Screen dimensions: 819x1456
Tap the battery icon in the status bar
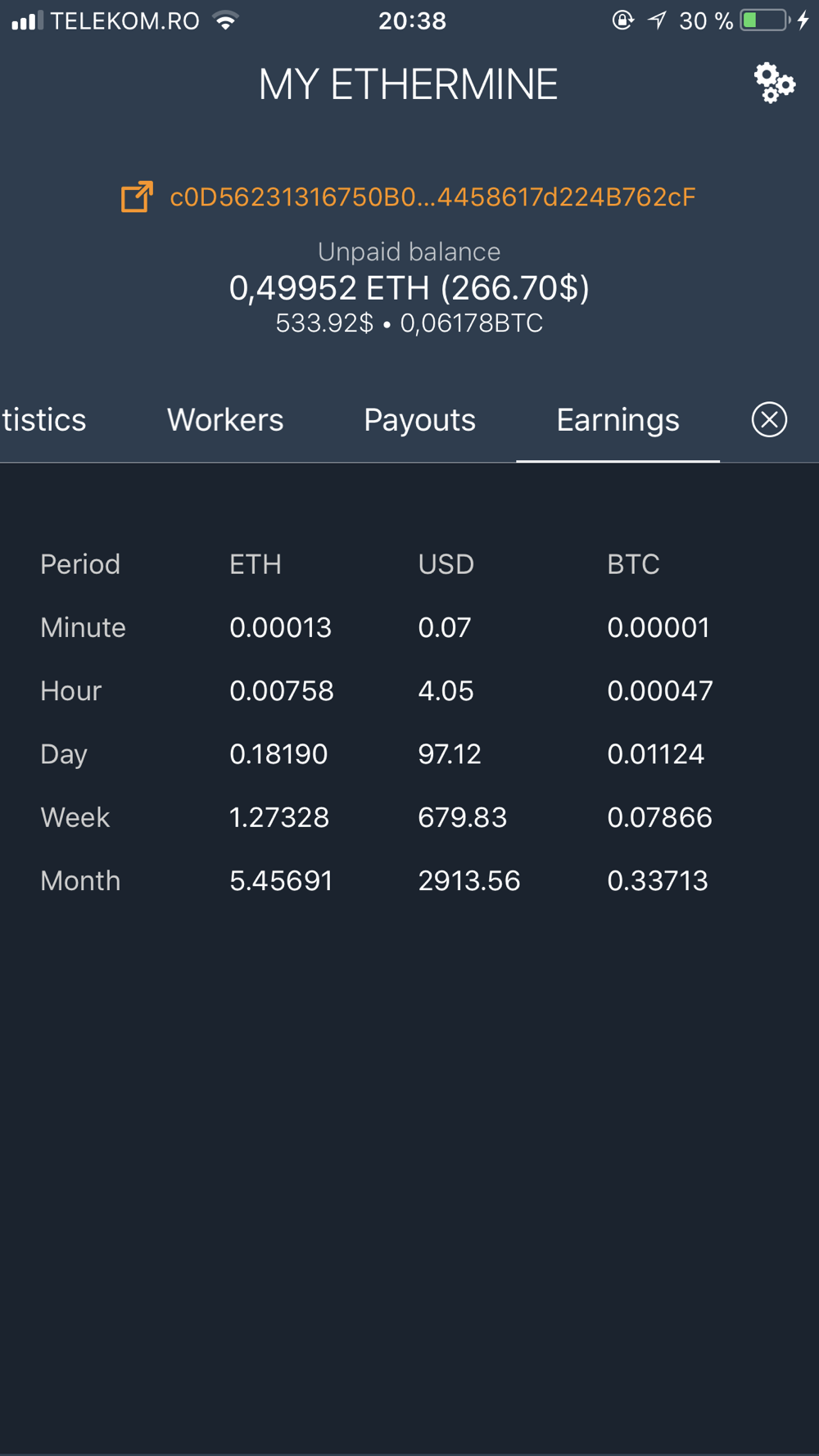tap(766, 20)
